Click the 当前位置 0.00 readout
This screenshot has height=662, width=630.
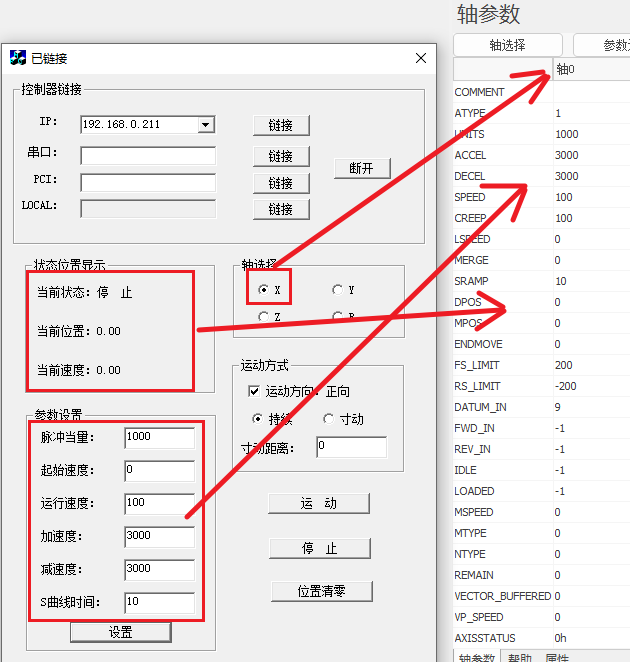coord(79,331)
